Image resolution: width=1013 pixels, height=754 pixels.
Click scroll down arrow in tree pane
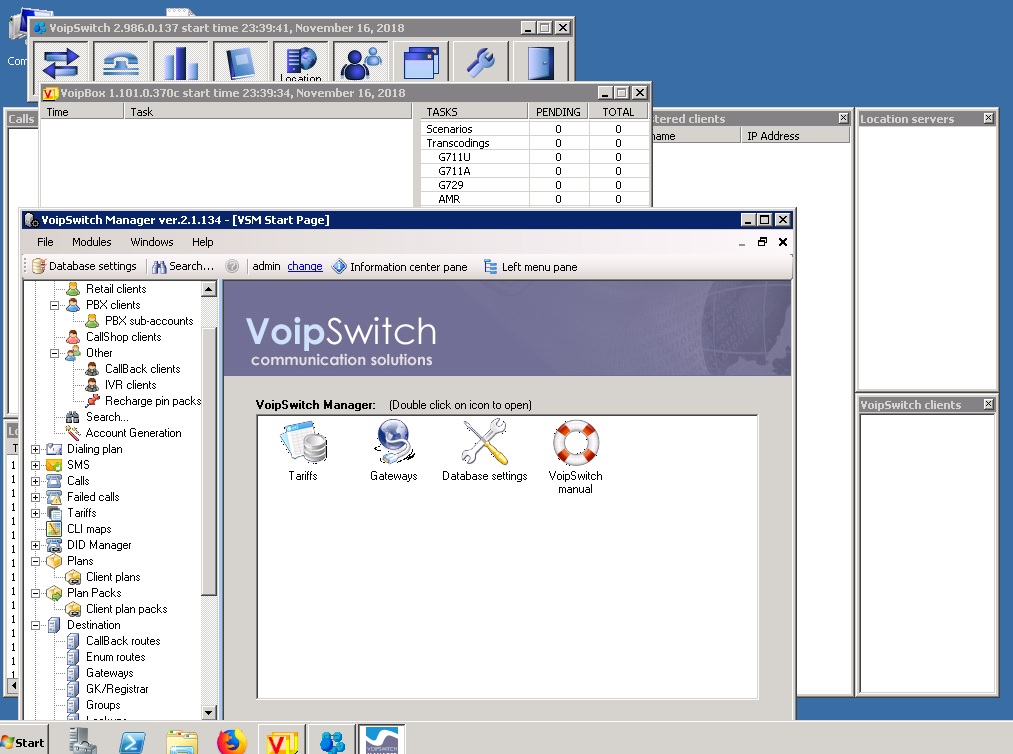coord(209,713)
